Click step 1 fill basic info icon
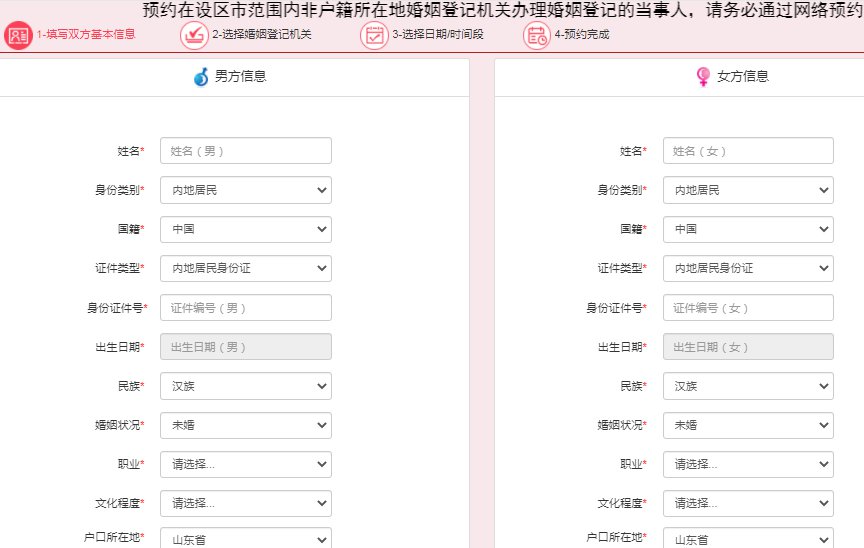Image resolution: width=864 pixels, height=548 pixels. [x=18, y=35]
